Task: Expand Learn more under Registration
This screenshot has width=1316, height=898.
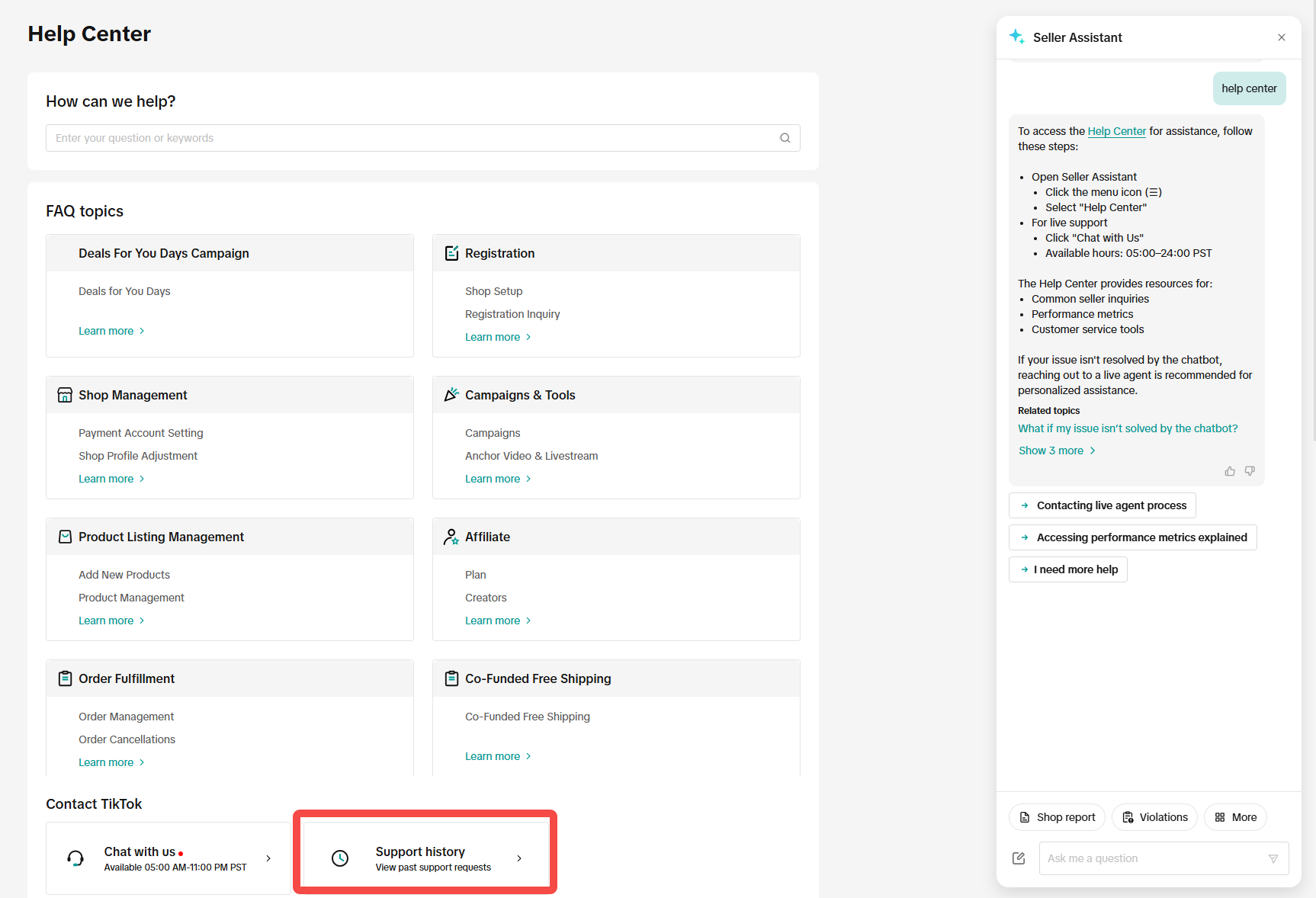Action: pos(498,337)
